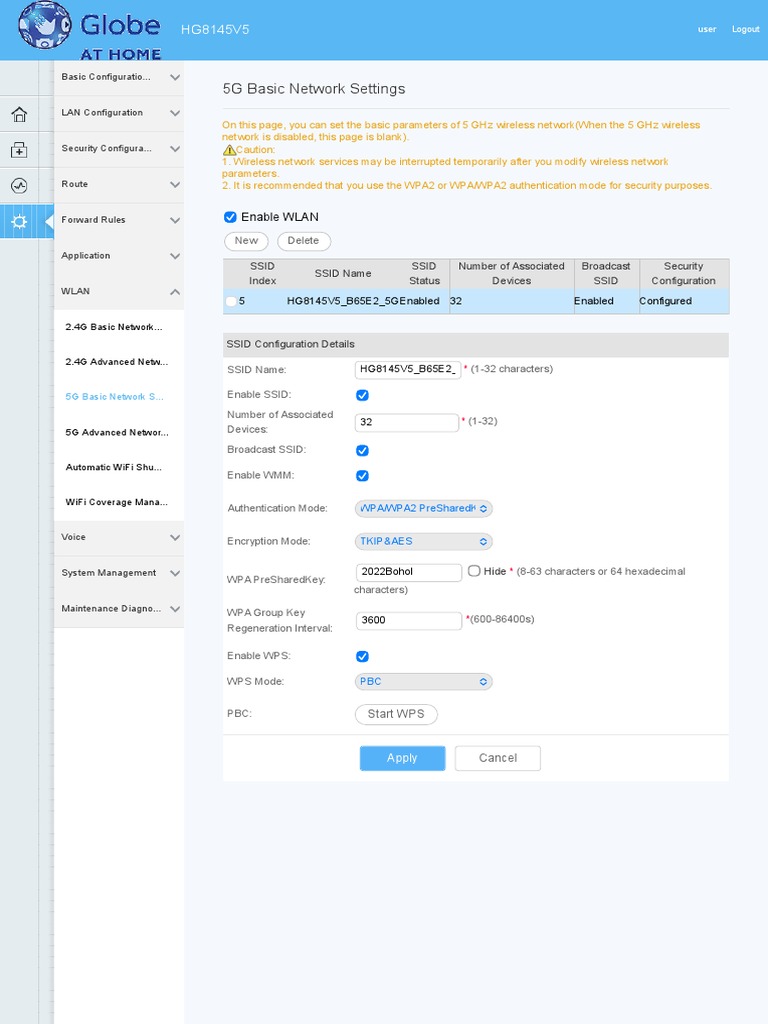Open 2.4G Advanced Network settings
Image resolution: width=768 pixels, height=1024 pixels.
tap(116, 362)
